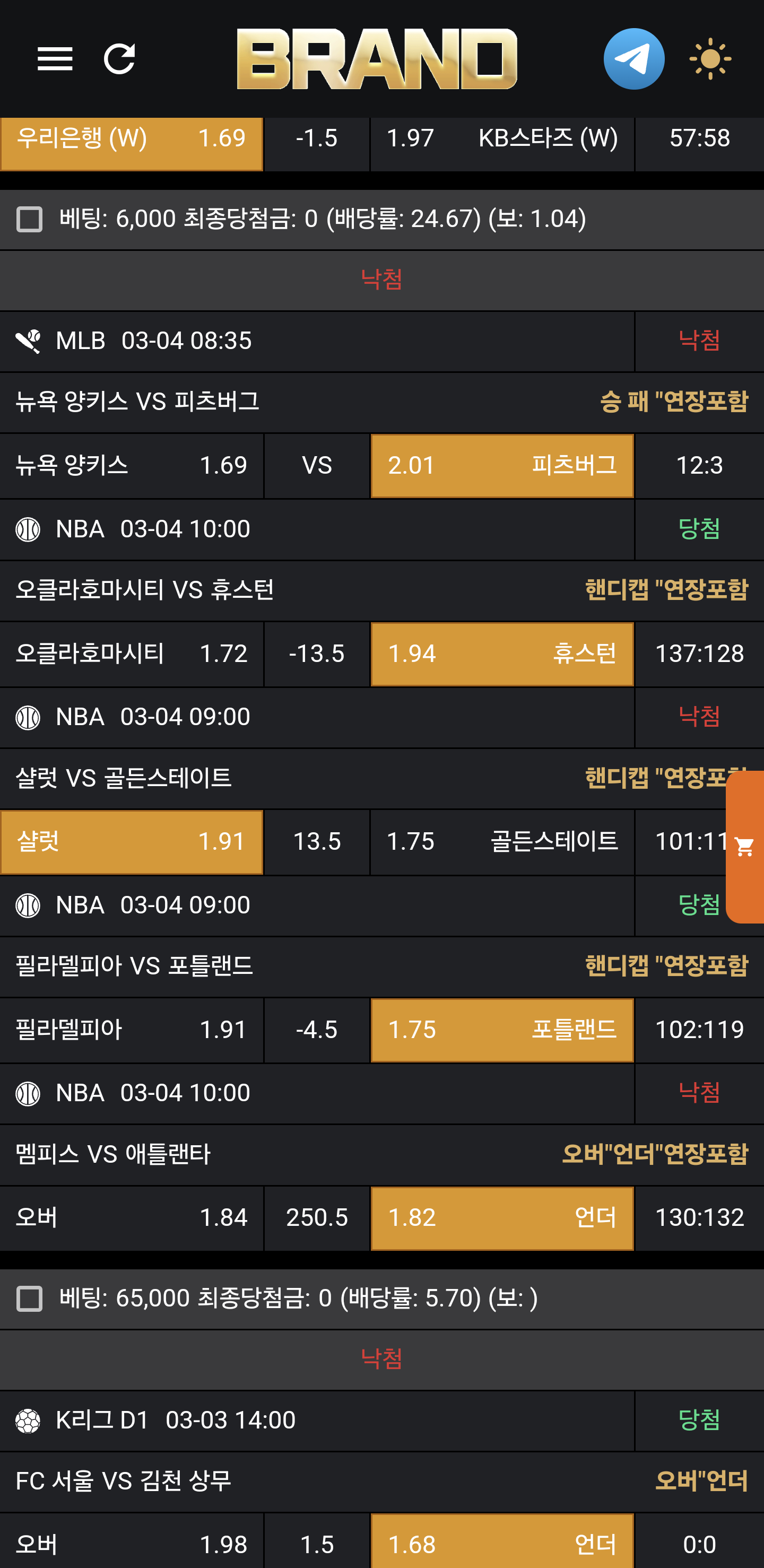
Task: Click the BRAND logo
Action: pos(377,59)
